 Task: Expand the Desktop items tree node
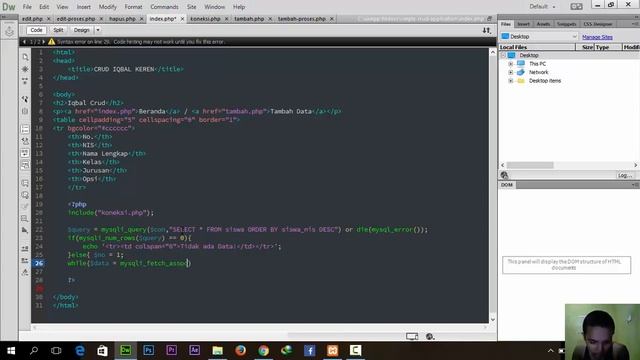[x=510, y=81]
